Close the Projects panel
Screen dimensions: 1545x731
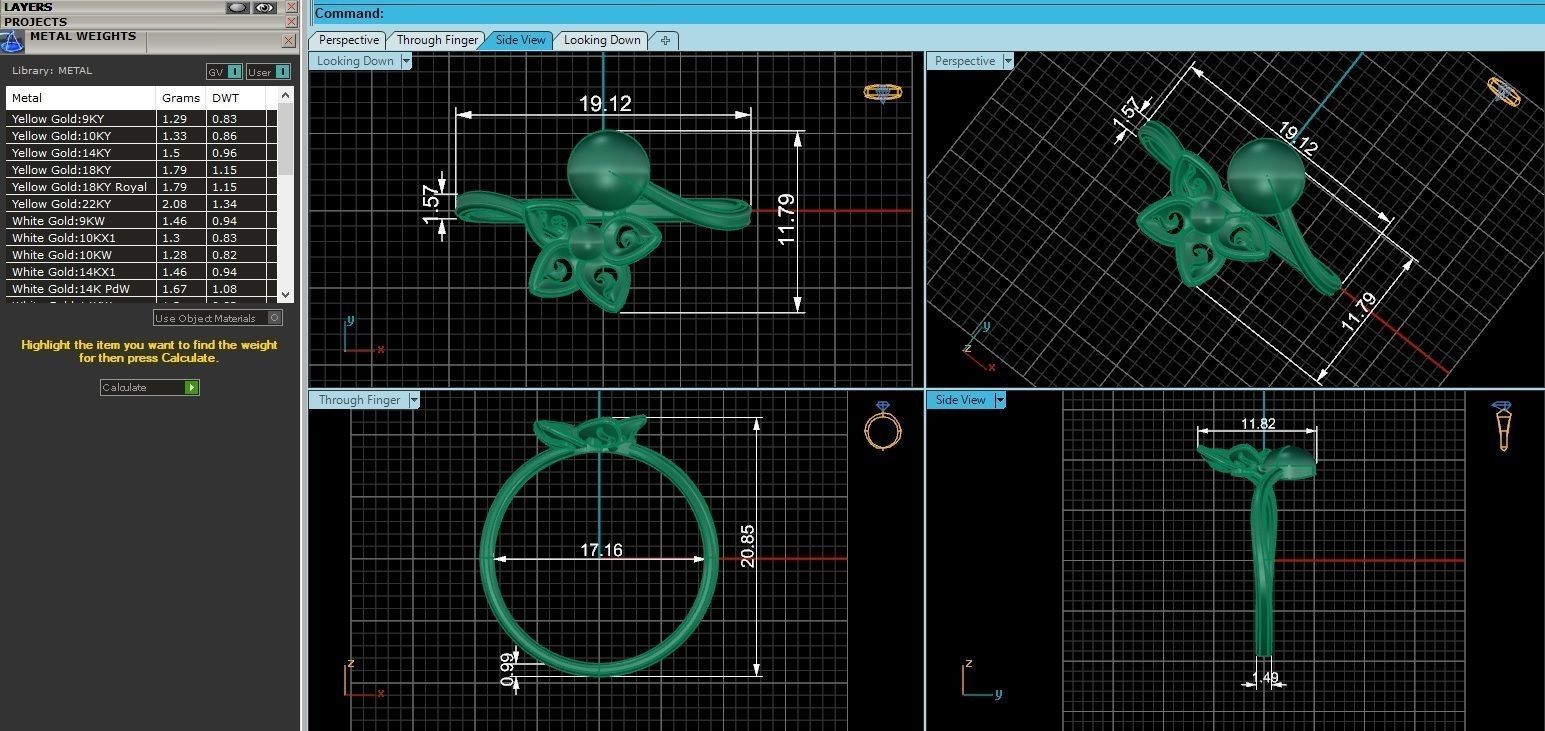click(x=291, y=21)
